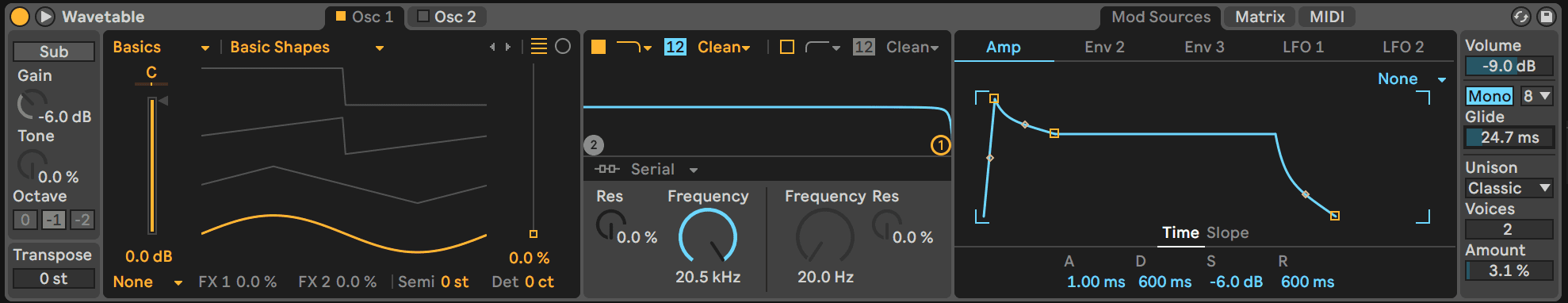Click the Volume -9.0 dB field
Viewport: 1568px width, 303px height.
(1509, 66)
